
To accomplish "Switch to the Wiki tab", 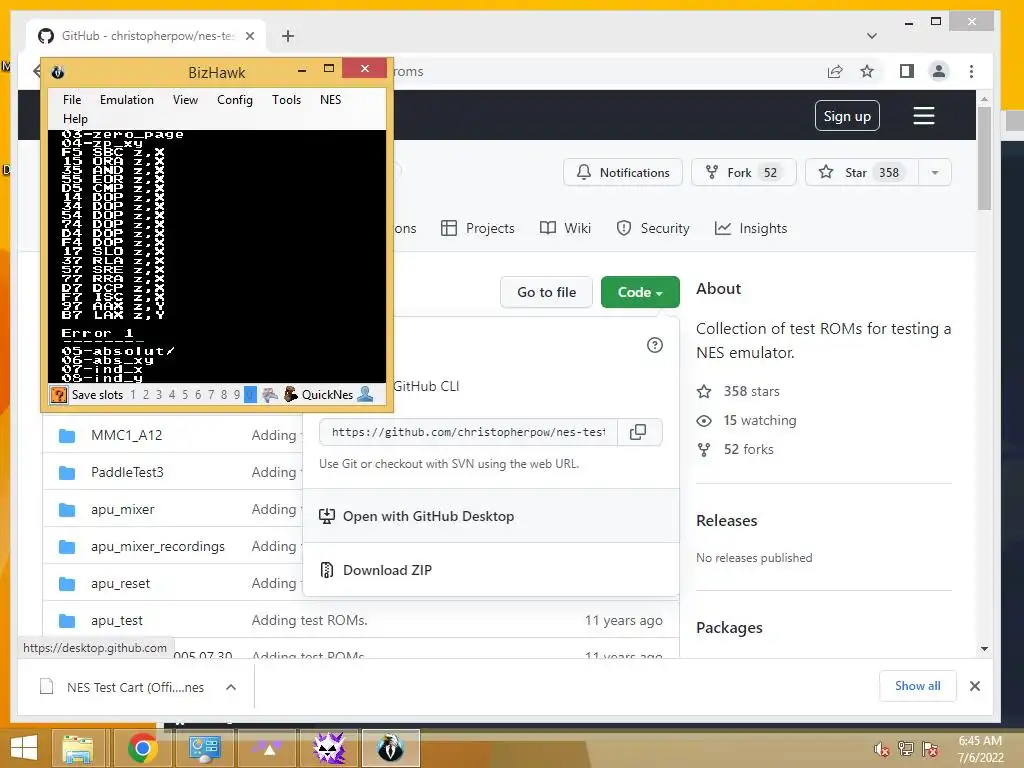I will point(566,229).
